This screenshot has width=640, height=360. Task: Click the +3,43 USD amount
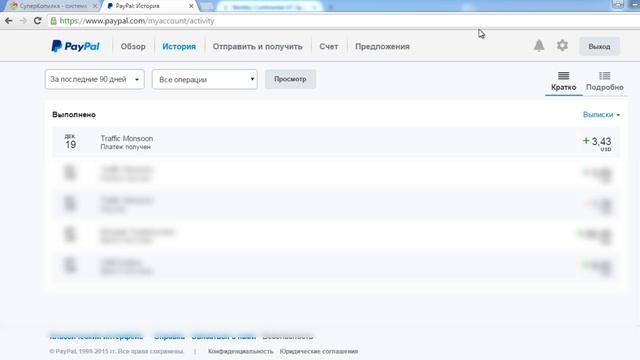597,143
